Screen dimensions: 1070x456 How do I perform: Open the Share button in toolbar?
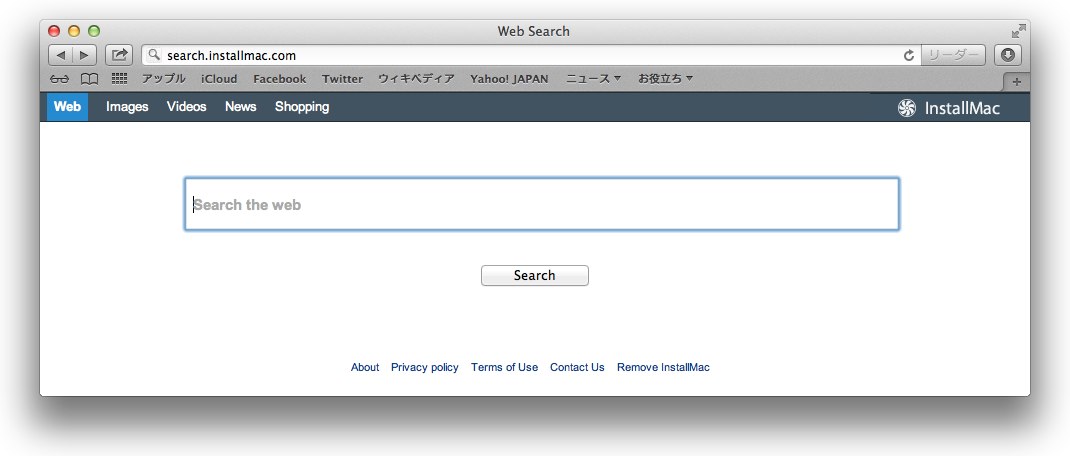pos(119,55)
